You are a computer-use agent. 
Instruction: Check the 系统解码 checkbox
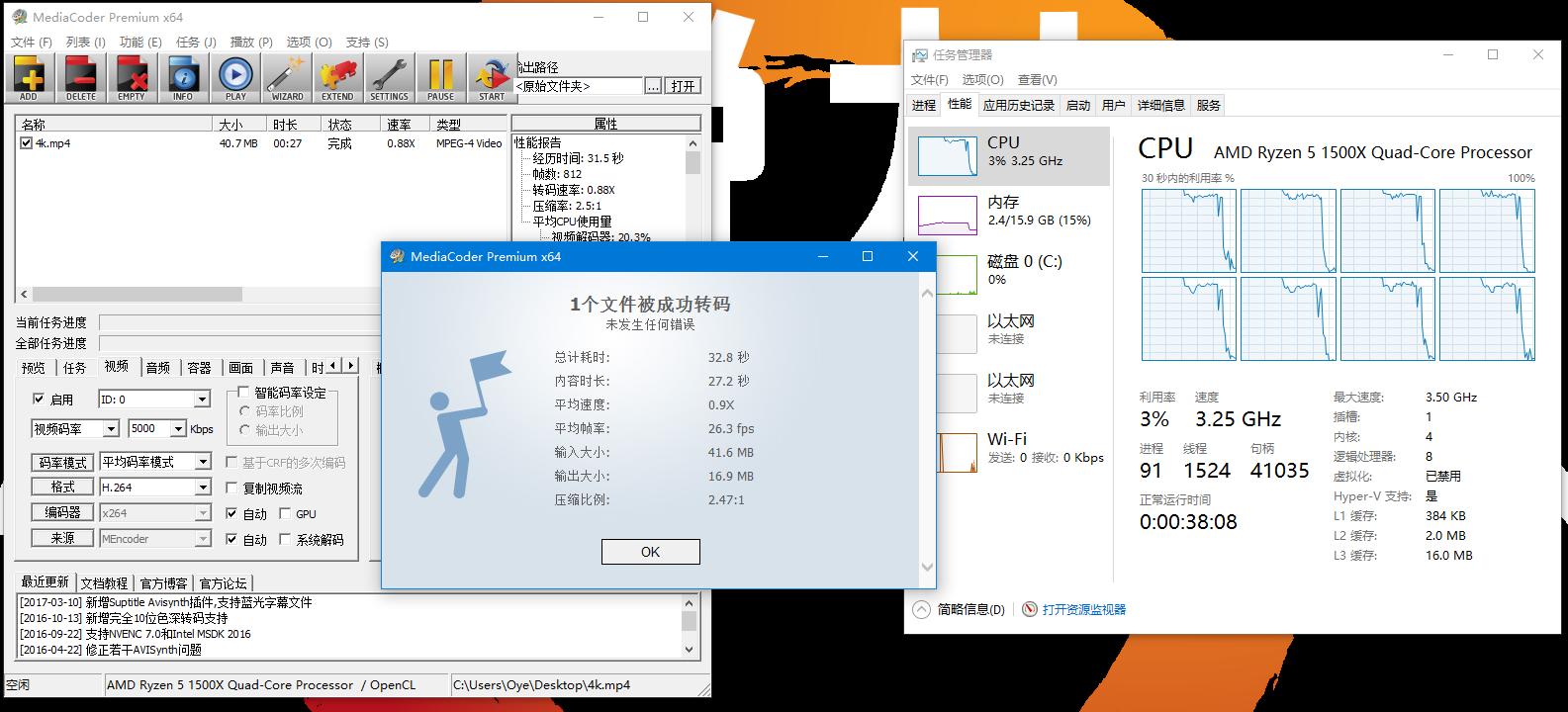point(285,540)
